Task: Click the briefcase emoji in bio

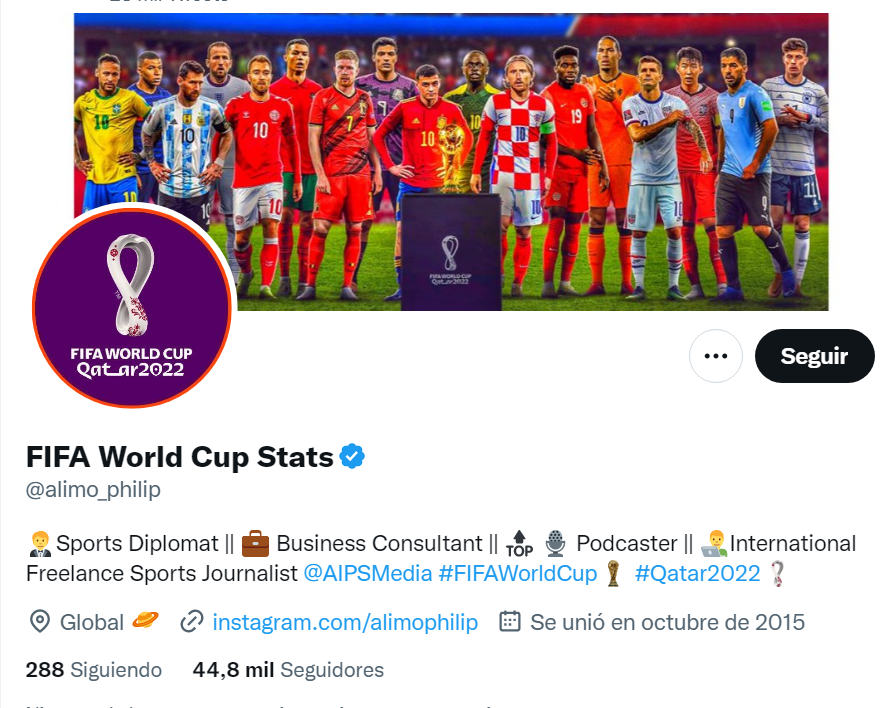Action: point(256,544)
